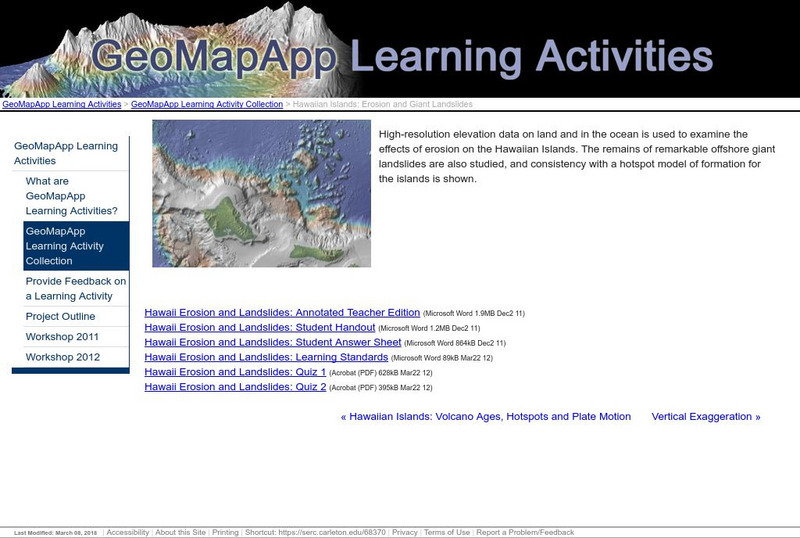
Task: Go to previous: Volcano Ages, Hotspots and Plate Motion
Action: [x=486, y=417]
